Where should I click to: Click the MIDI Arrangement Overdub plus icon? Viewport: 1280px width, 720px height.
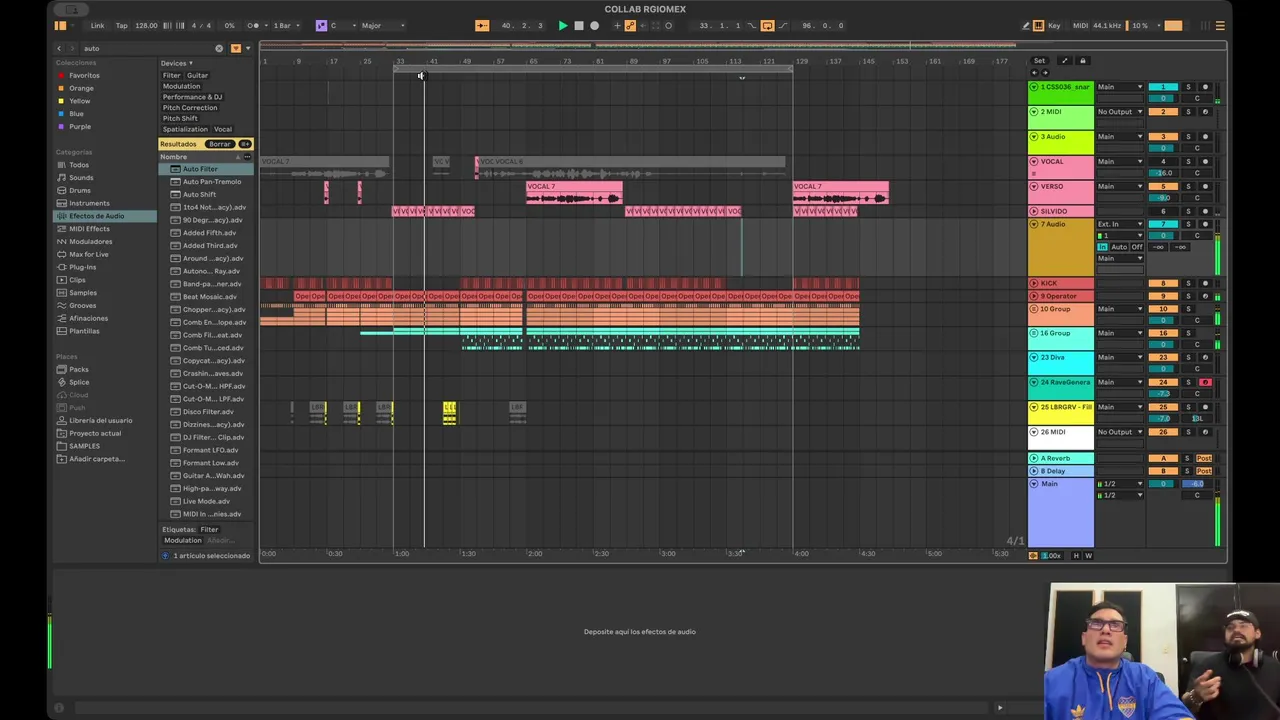pyautogui.click(x=618, y=26)
